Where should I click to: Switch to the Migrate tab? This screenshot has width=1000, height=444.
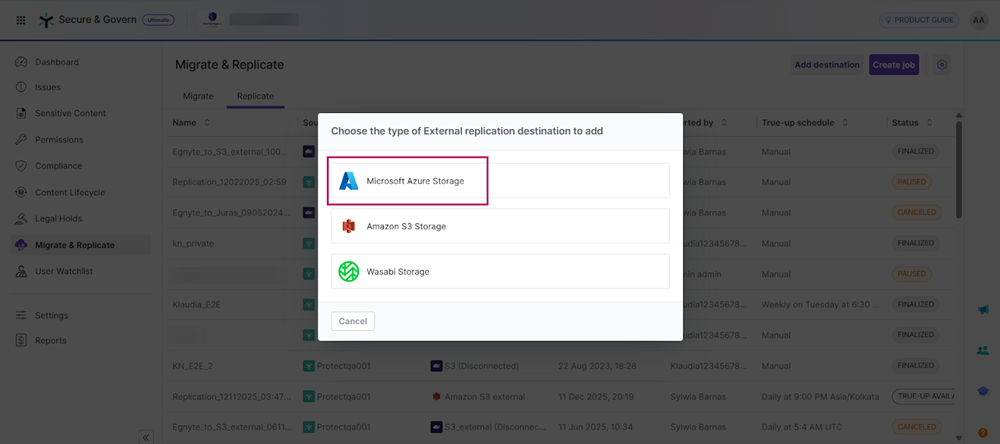(x=197, y=96)
